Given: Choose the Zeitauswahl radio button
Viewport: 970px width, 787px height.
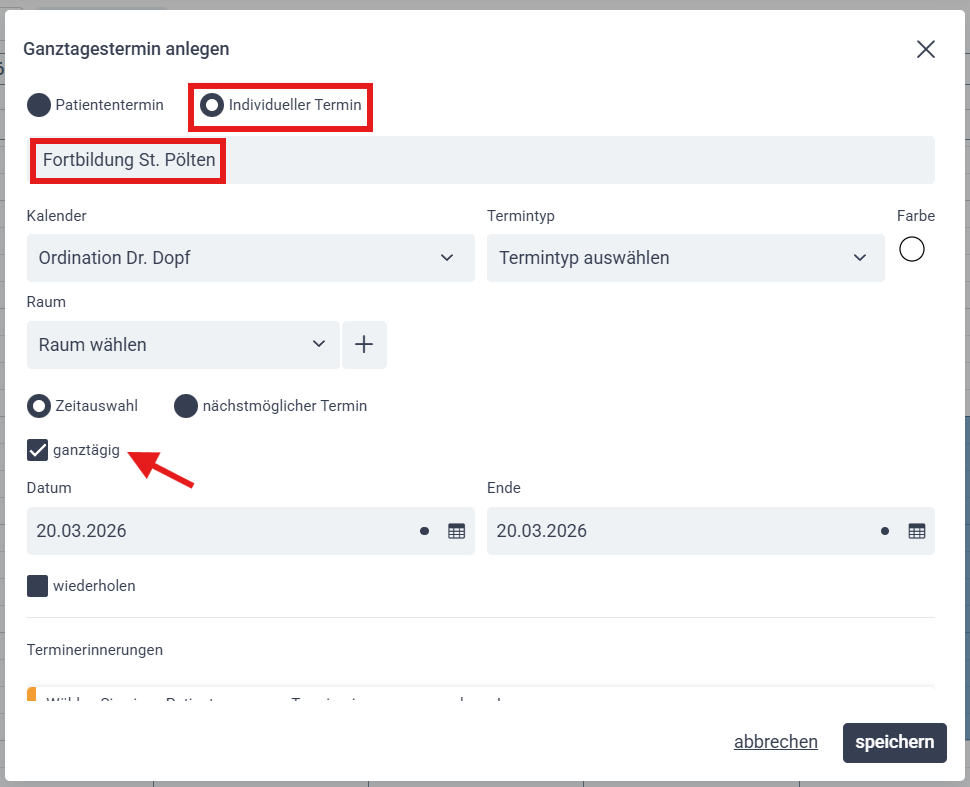Looking at the screenshot, I should (39, 406).
